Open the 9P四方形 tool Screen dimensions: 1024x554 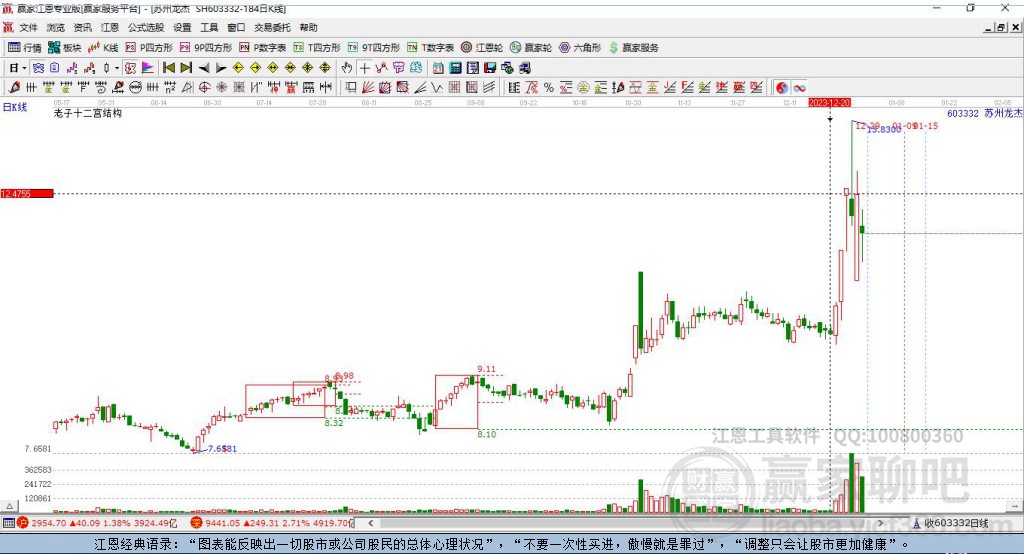206,48
